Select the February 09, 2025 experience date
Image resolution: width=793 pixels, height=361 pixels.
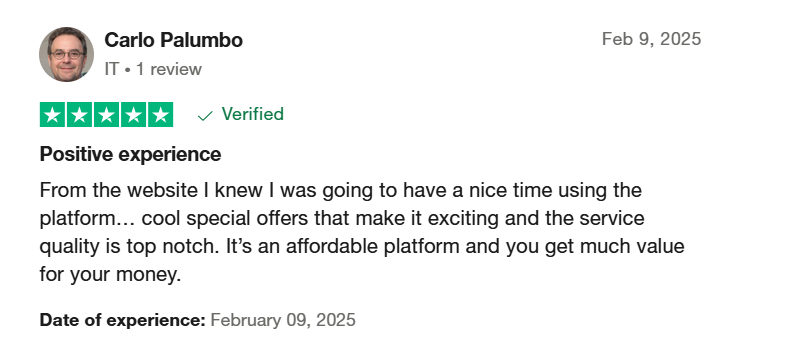click(283, 320)
